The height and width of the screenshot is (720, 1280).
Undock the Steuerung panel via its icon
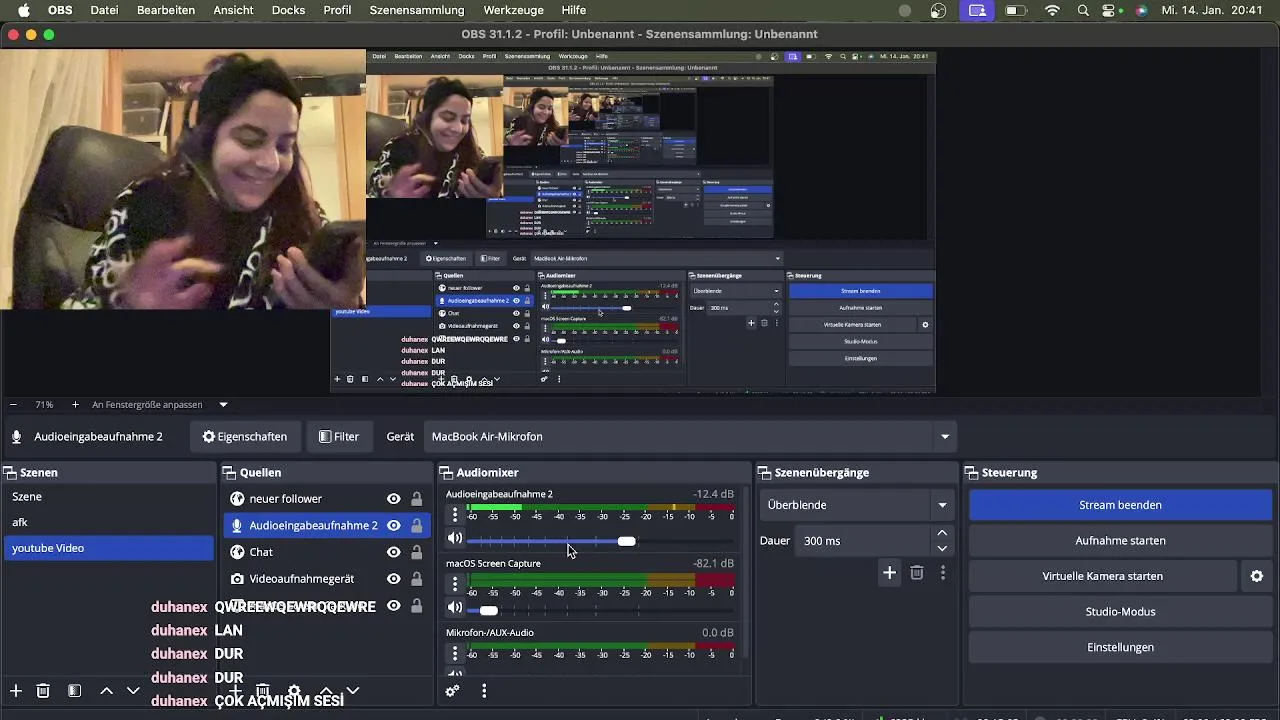pos(972,473)
